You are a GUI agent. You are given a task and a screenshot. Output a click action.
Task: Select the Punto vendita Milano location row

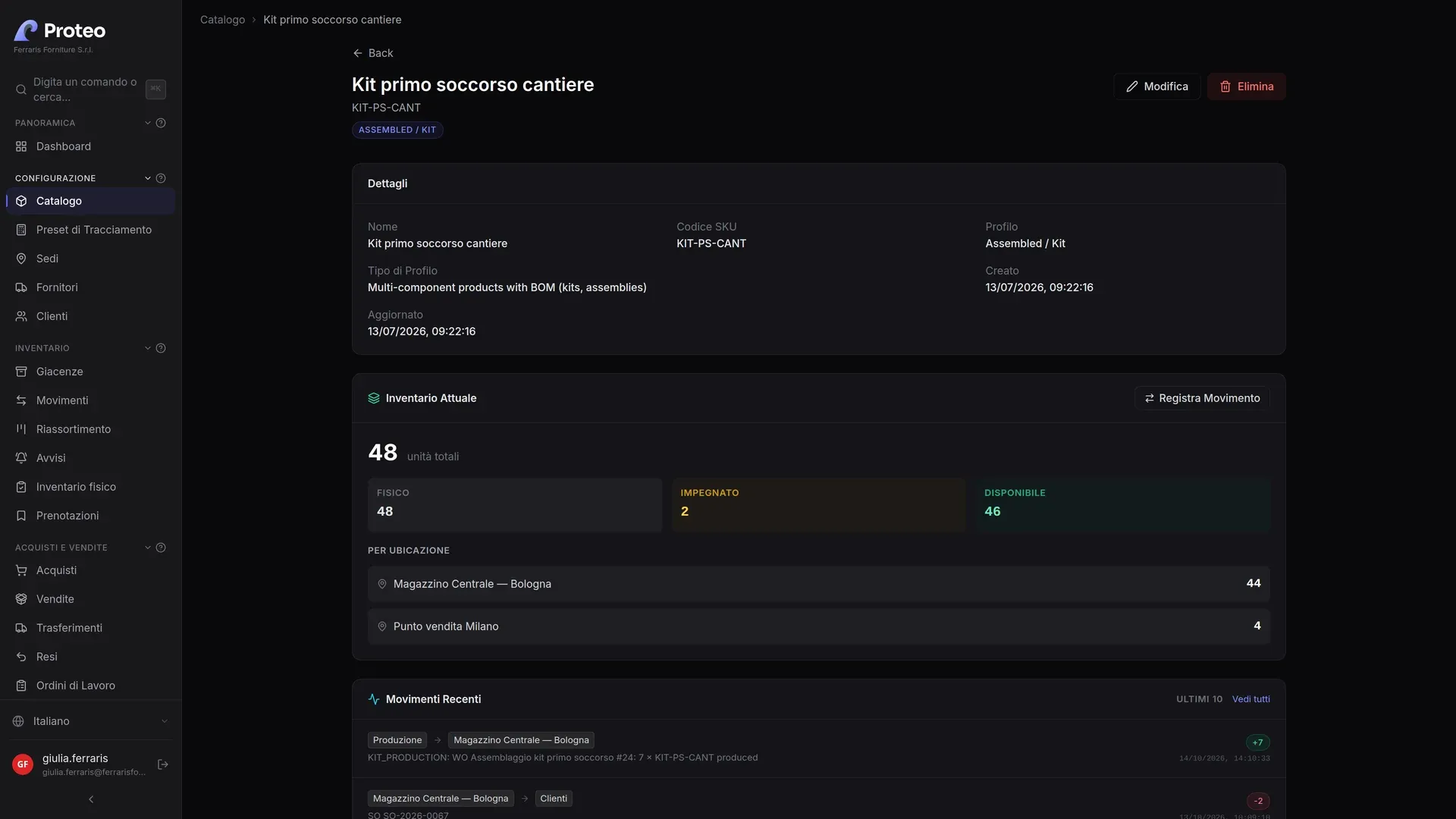818,626
